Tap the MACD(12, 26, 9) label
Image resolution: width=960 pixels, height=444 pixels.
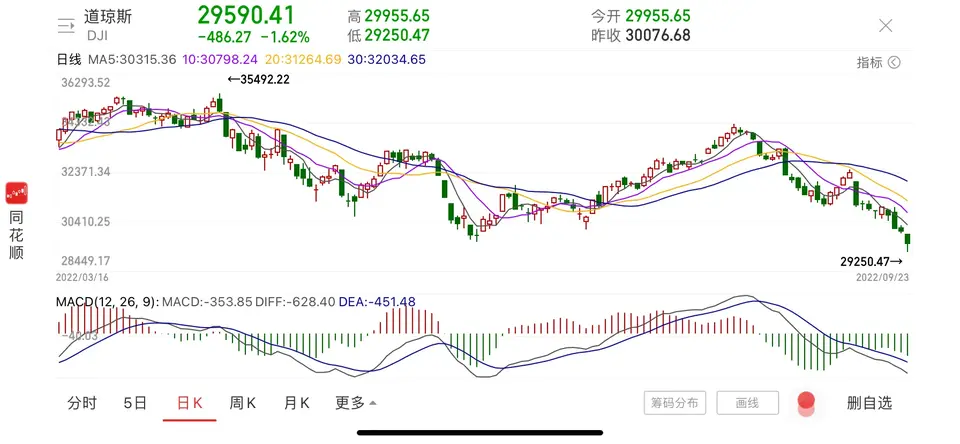point(107,302)
